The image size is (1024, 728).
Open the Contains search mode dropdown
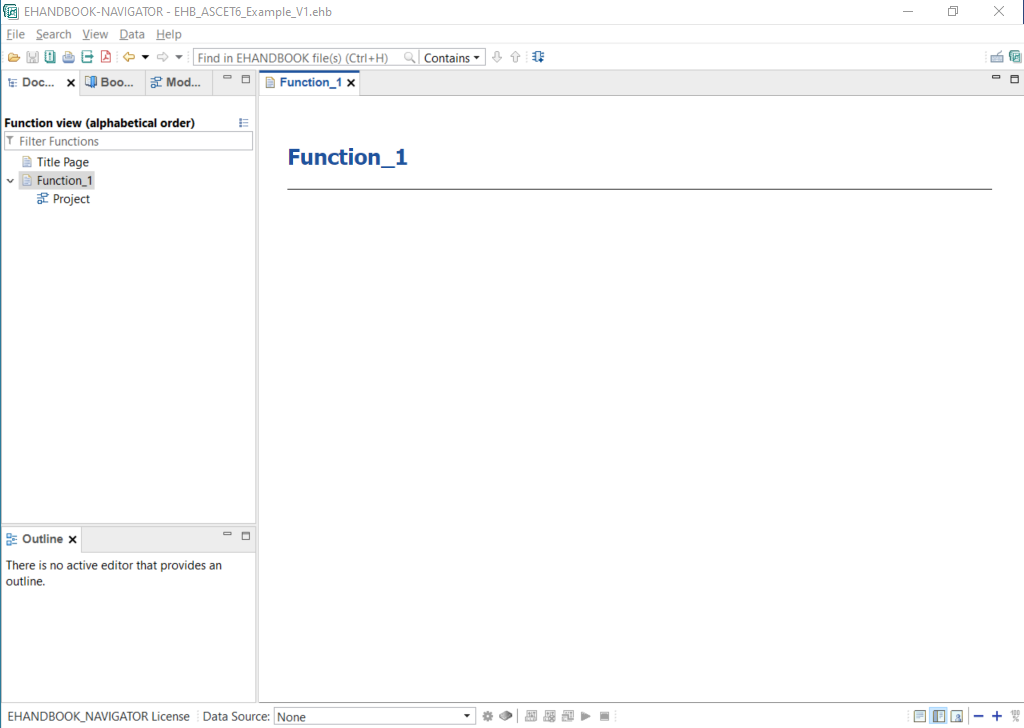coord(452,58)
